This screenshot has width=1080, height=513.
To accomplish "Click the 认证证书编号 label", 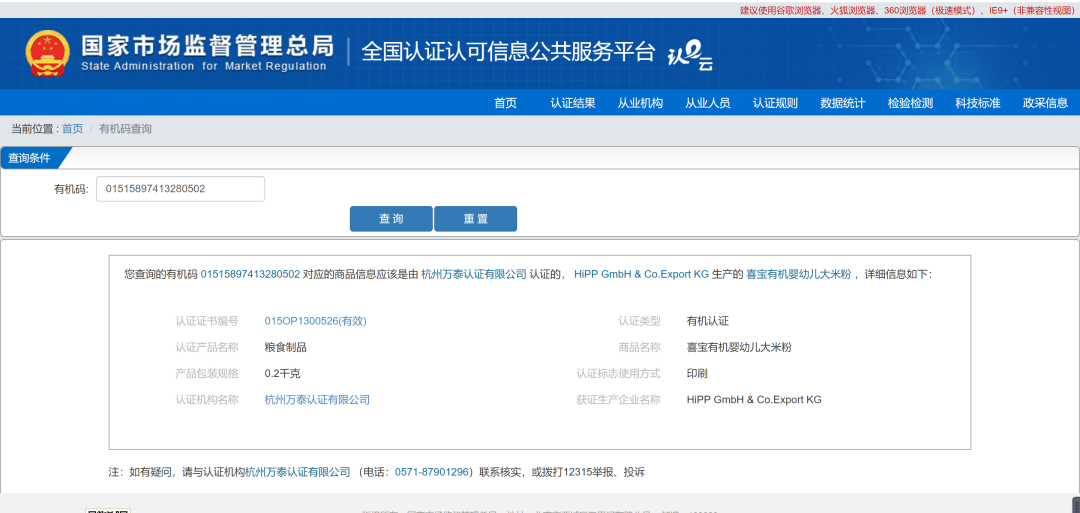I will 207,321.
